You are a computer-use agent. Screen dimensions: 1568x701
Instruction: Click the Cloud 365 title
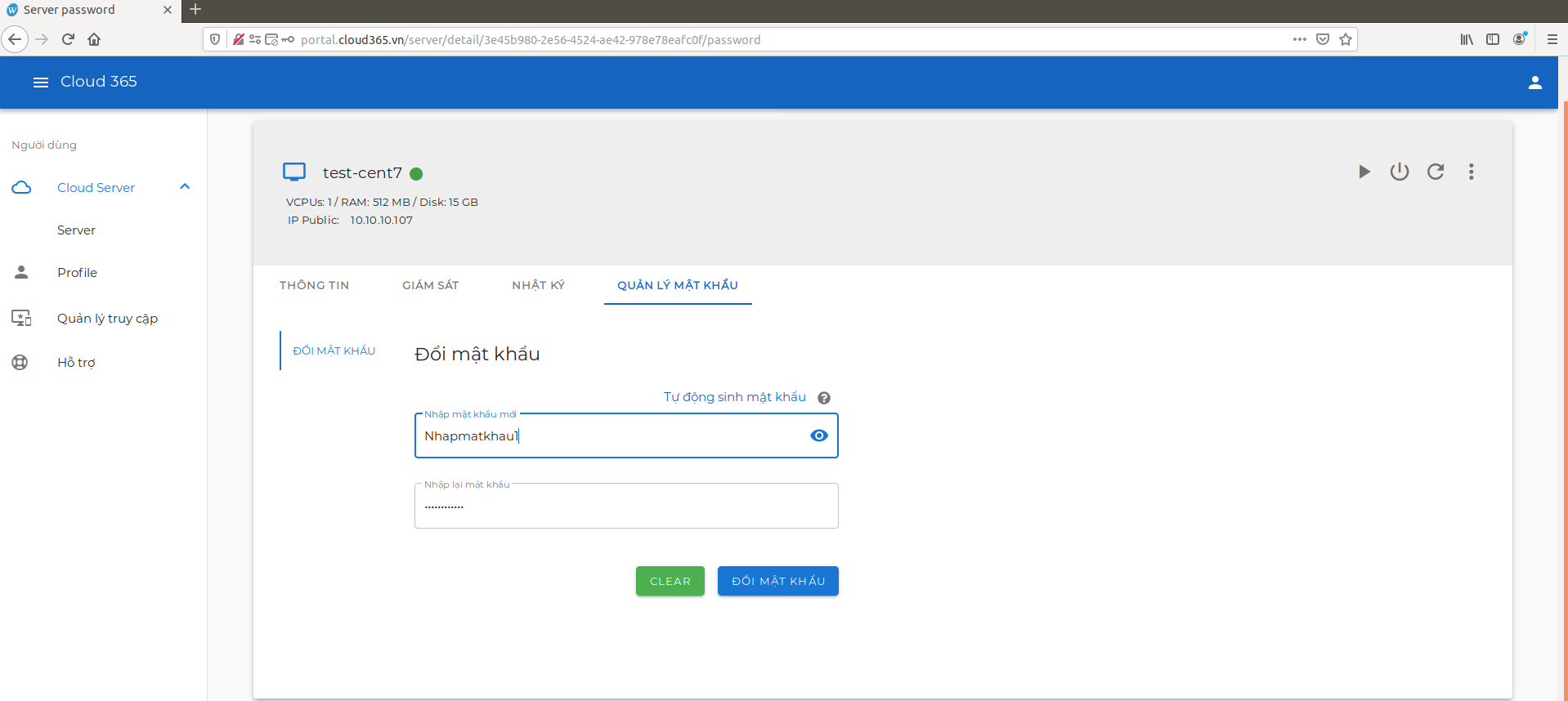99,82
